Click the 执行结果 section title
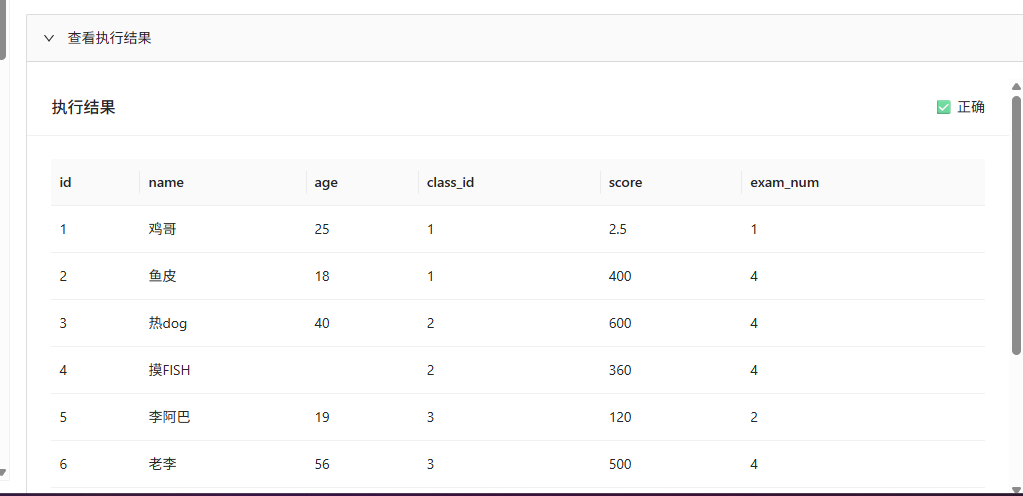The width and height of the screenshot is (1023, 496). point(84,108)
